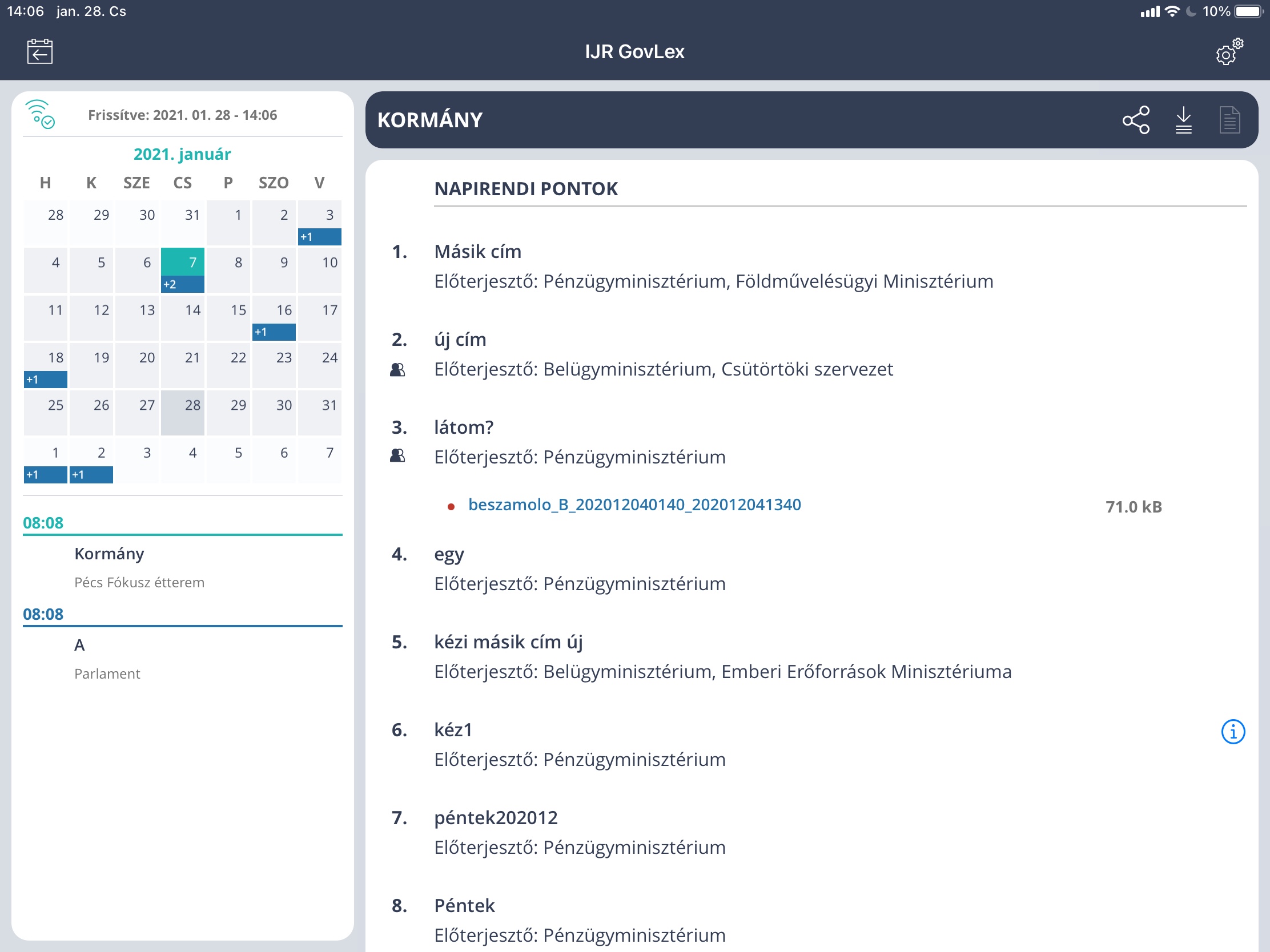
Task: Tap the +1 badge on January 16
Action: 274,332
